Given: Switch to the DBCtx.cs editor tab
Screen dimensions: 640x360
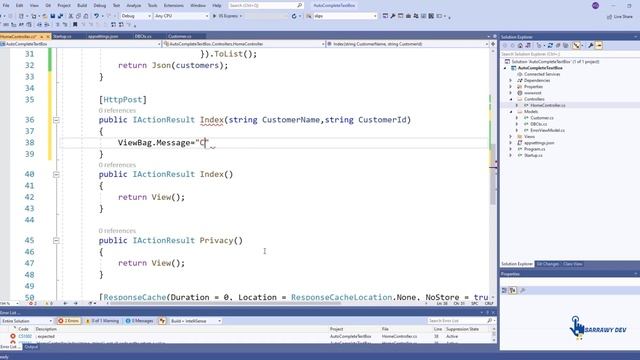Looking at the screenshot, I should pos(143,36).
